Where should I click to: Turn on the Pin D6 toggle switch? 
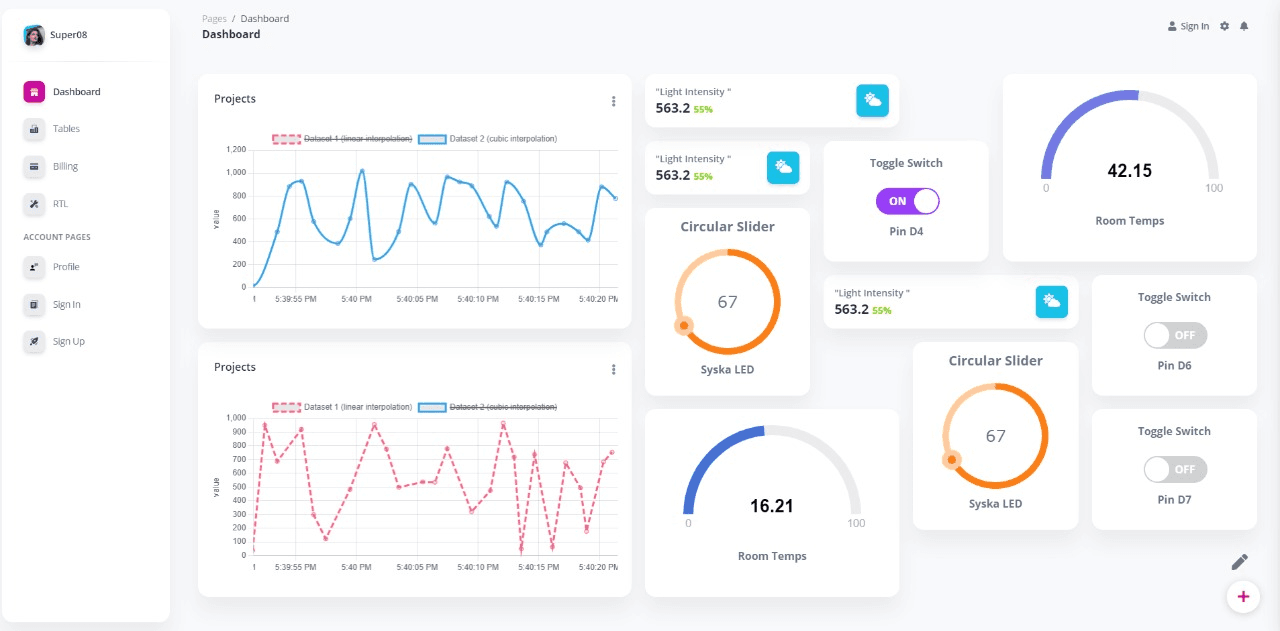[x=1175, y=335]
